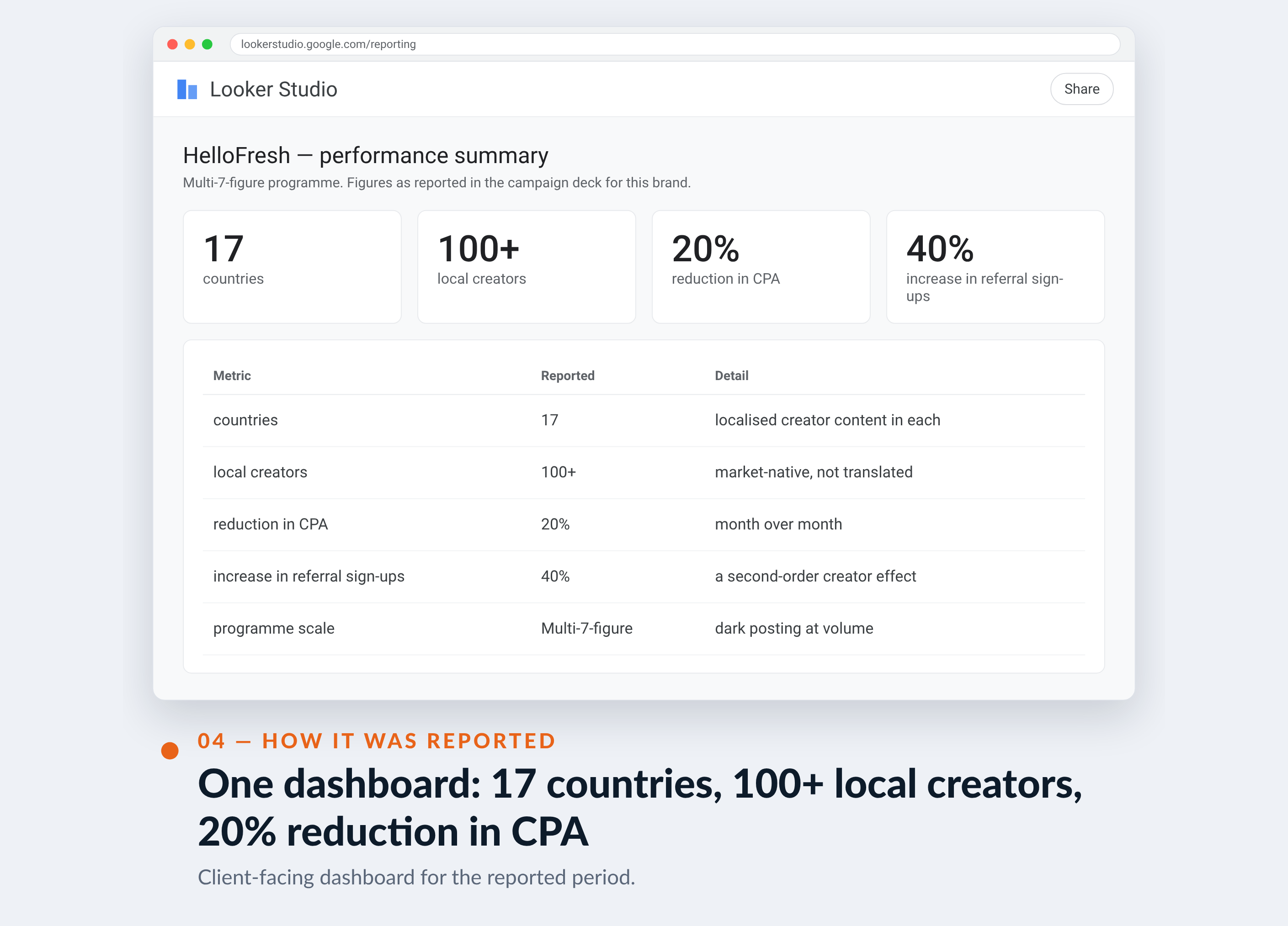This screenshot has width=1288, height=926.
Task: Click the red close window dot
Action: coord(173,44)
